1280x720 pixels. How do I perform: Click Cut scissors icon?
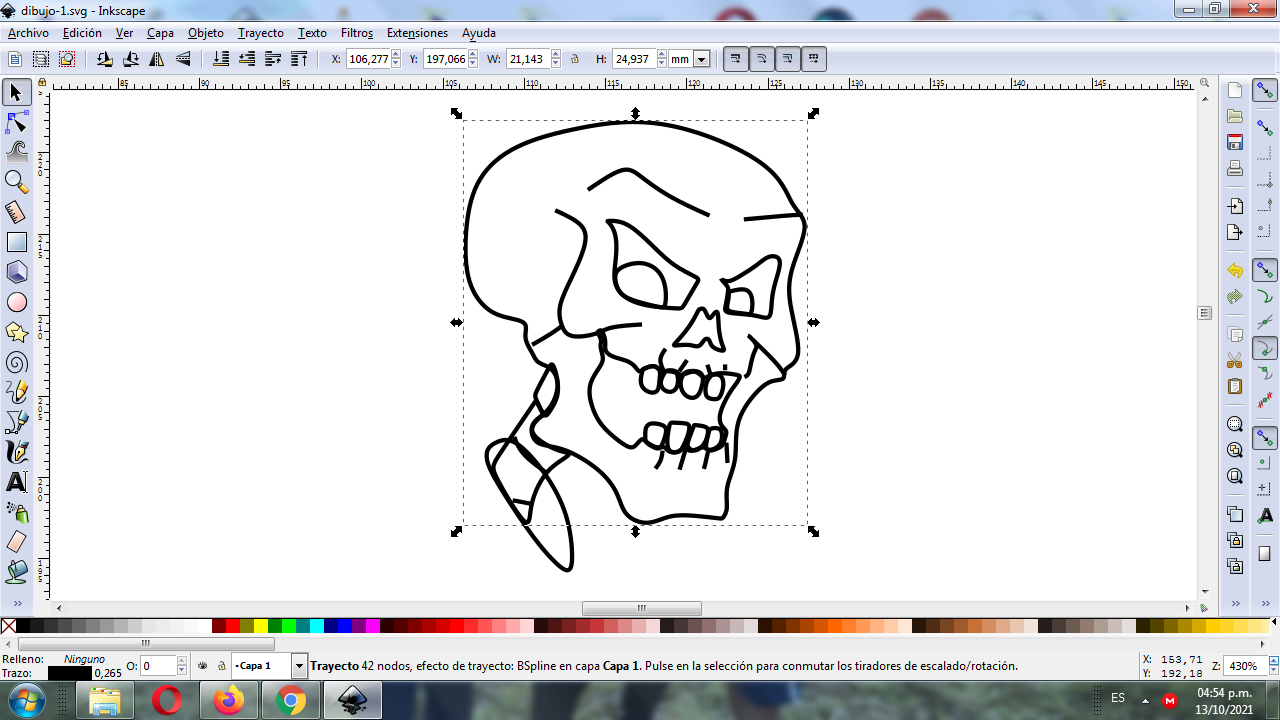click(x=1235, y=360)
